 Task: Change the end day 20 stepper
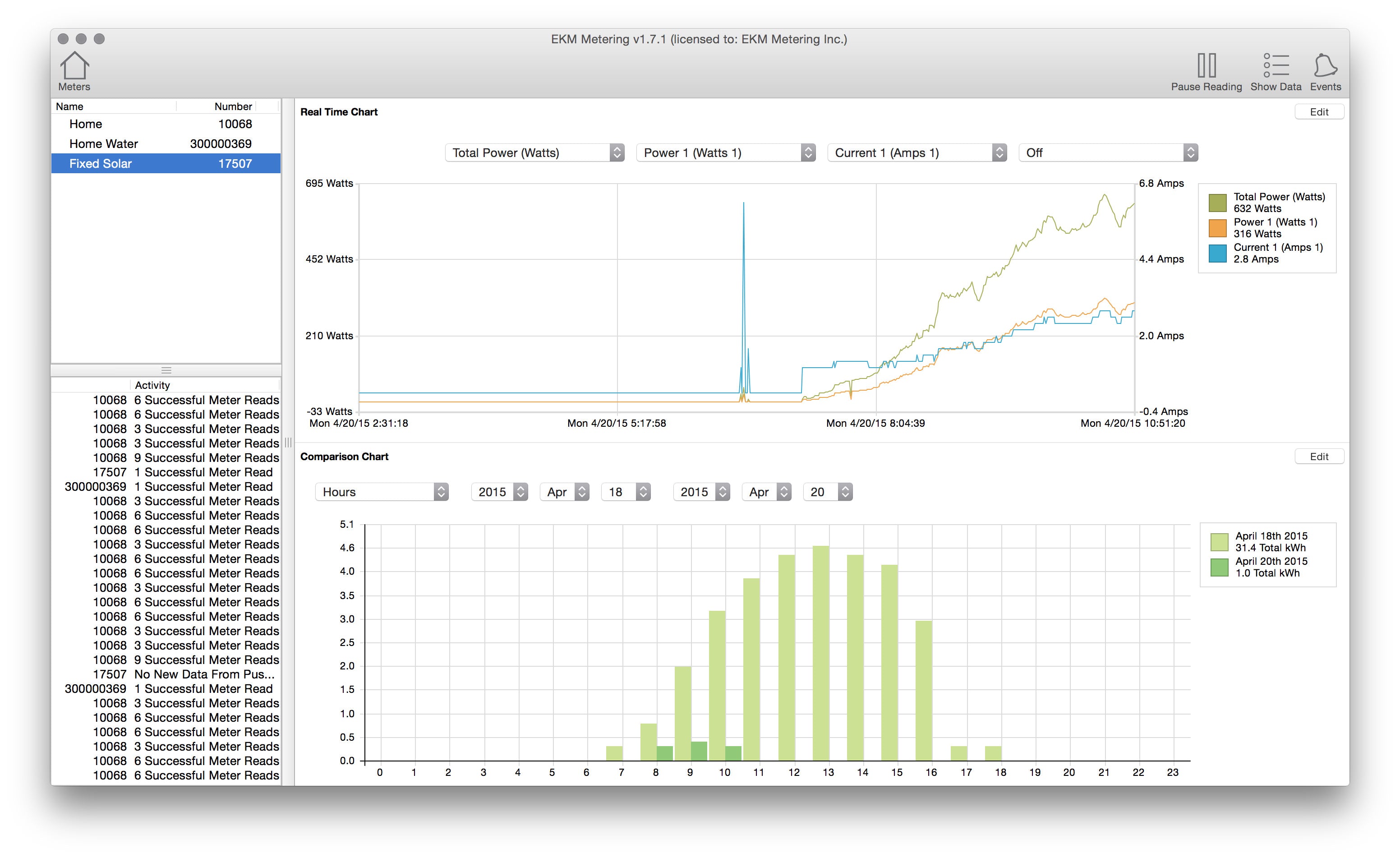click(x=845, y=492)
